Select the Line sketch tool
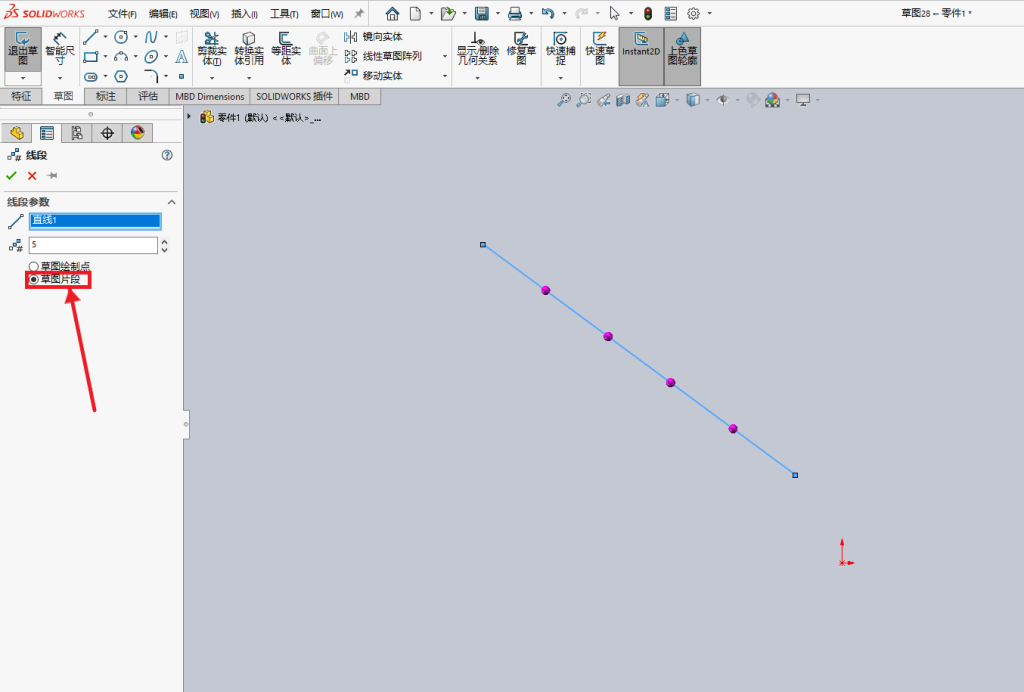Image resolution: width=1024 pixels, height=692 pixels. [91, 37]
